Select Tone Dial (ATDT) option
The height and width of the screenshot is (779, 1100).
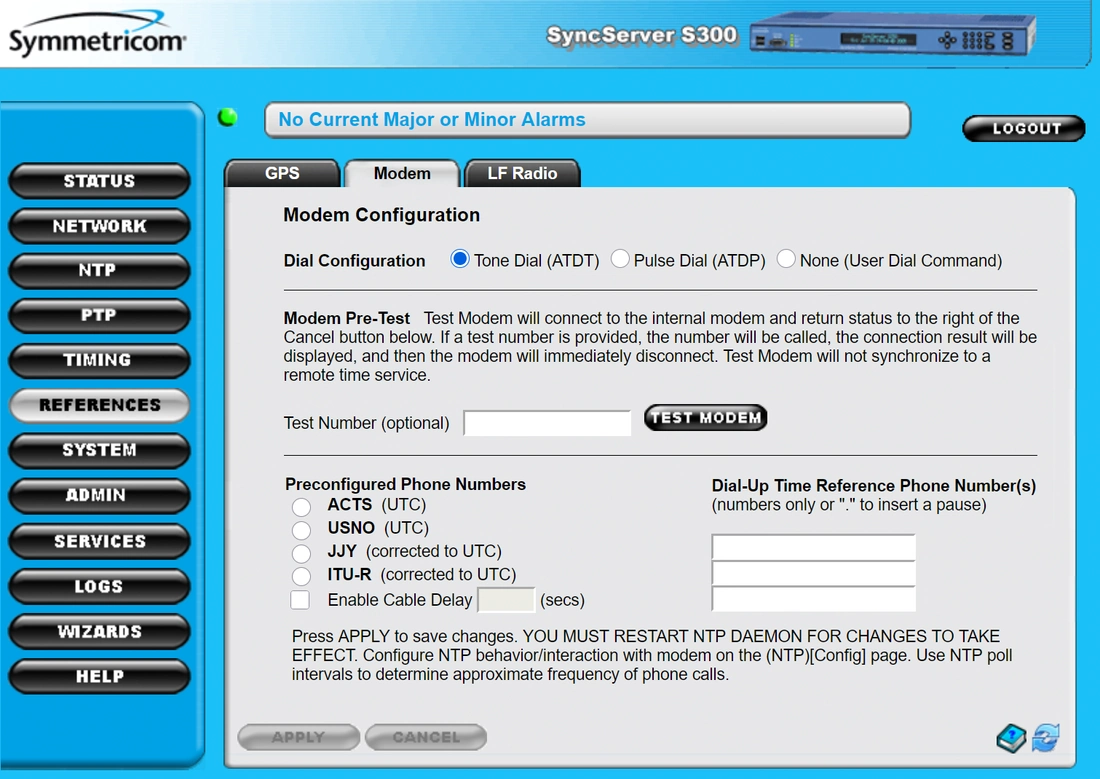pyautogui.click(x=460, y=259)
